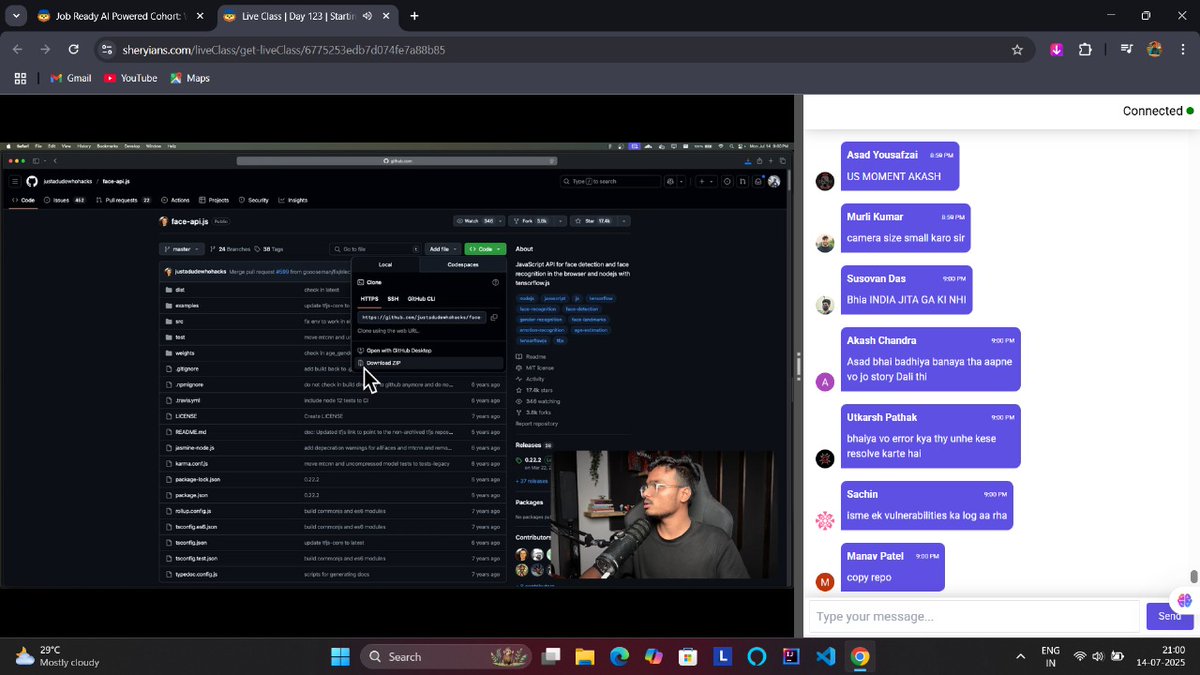Expand the Add file dropdown on GitHub
Viewport: 1200px width, 675px height.
tap(441, 249)
